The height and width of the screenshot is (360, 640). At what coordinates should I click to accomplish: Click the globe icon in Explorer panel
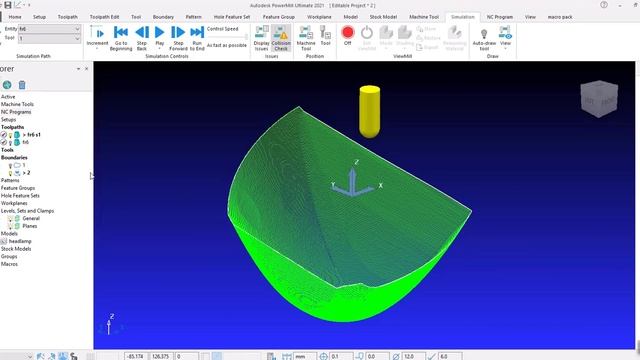coord(7,85)
